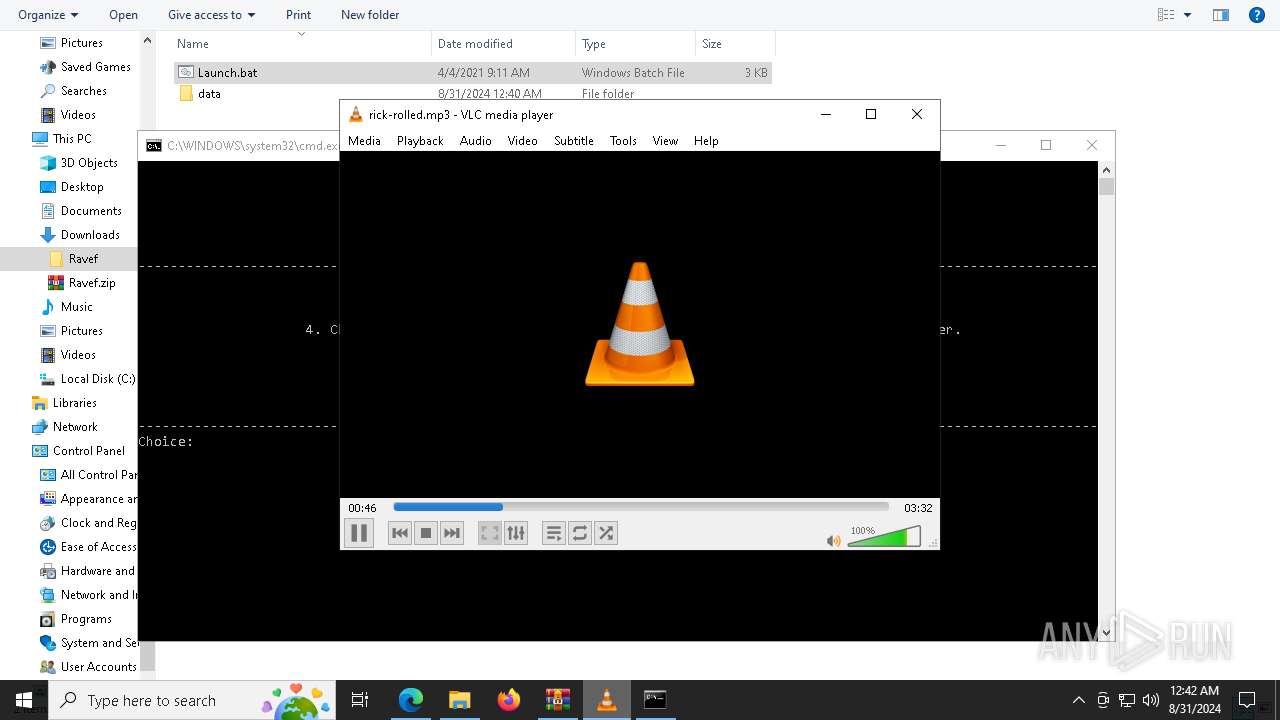
Task: Open Explorer help icon
Action: [x=1257, y=15]
